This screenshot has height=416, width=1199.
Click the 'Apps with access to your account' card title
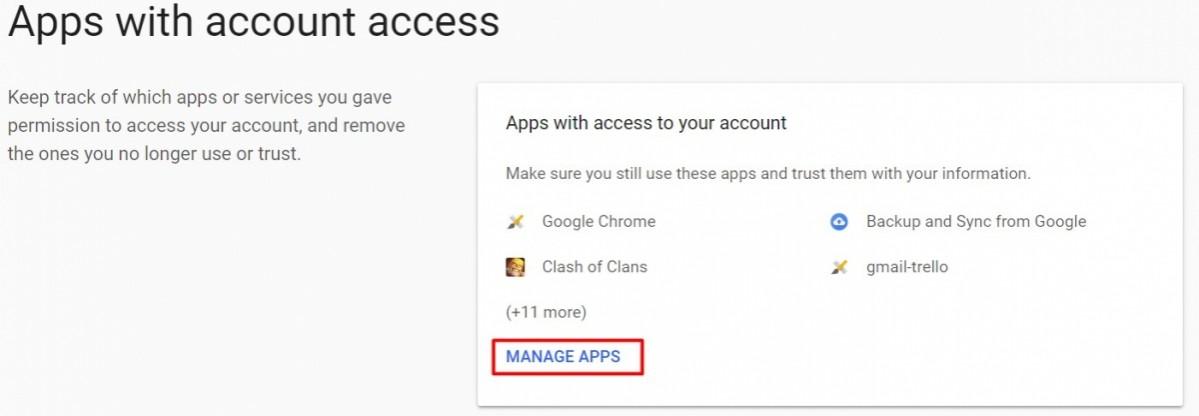tap(646, 123)
